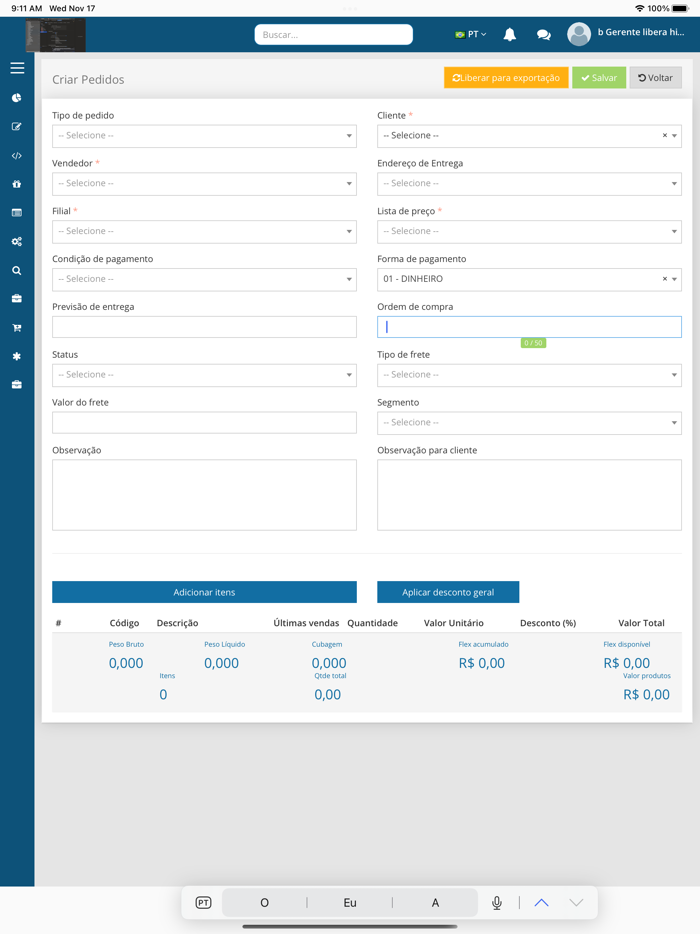Viewport: 700px width, 934px height.
Task: Open the notifications bell
Action: (509, 35)
